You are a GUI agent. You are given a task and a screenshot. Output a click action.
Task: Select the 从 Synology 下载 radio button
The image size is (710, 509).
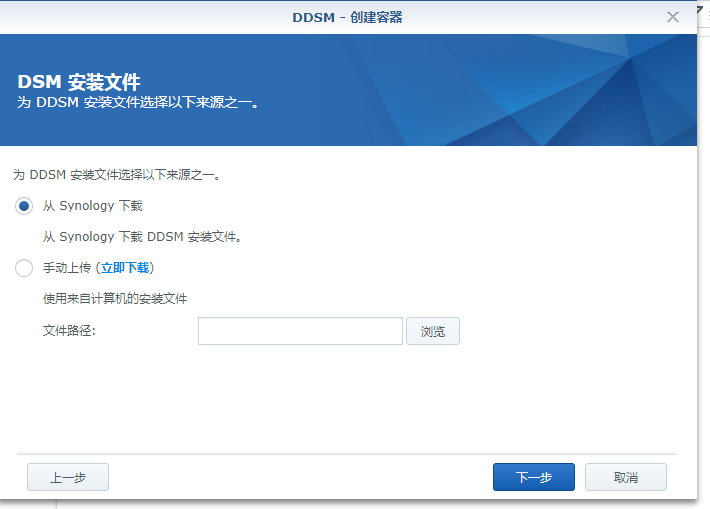click(24, 206)
